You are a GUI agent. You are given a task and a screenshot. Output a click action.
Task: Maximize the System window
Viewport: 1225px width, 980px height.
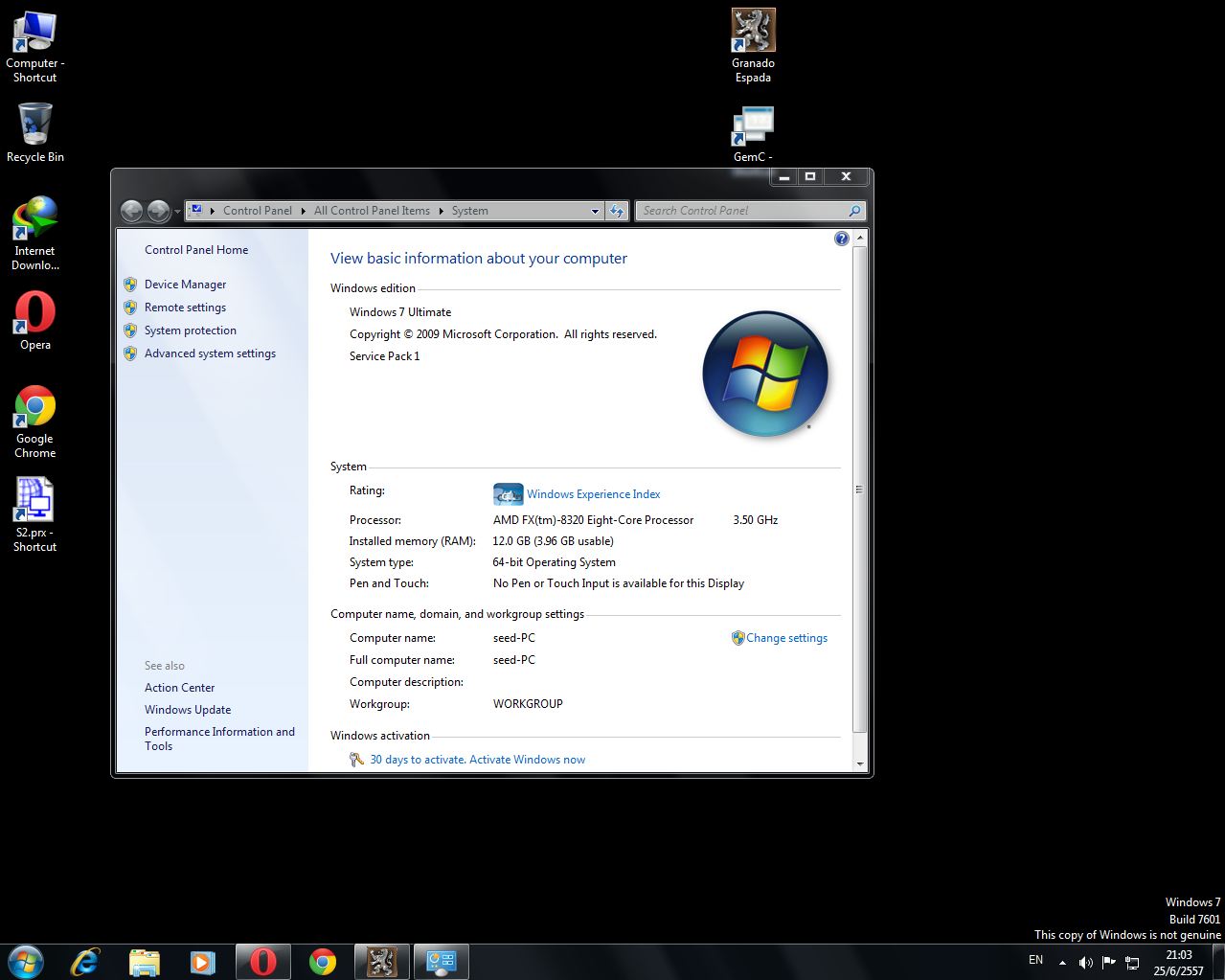tap(810, 176)
